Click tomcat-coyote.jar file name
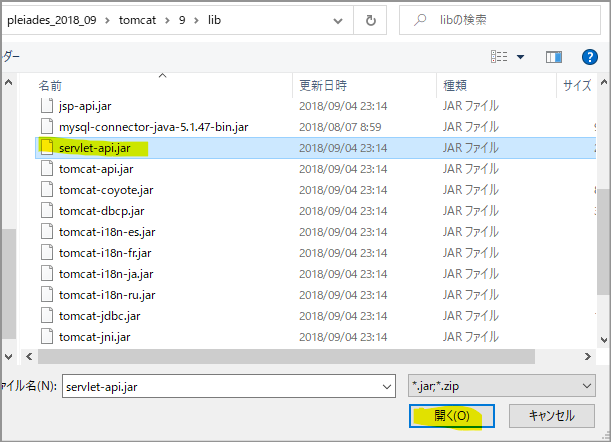 coord(106,190)
